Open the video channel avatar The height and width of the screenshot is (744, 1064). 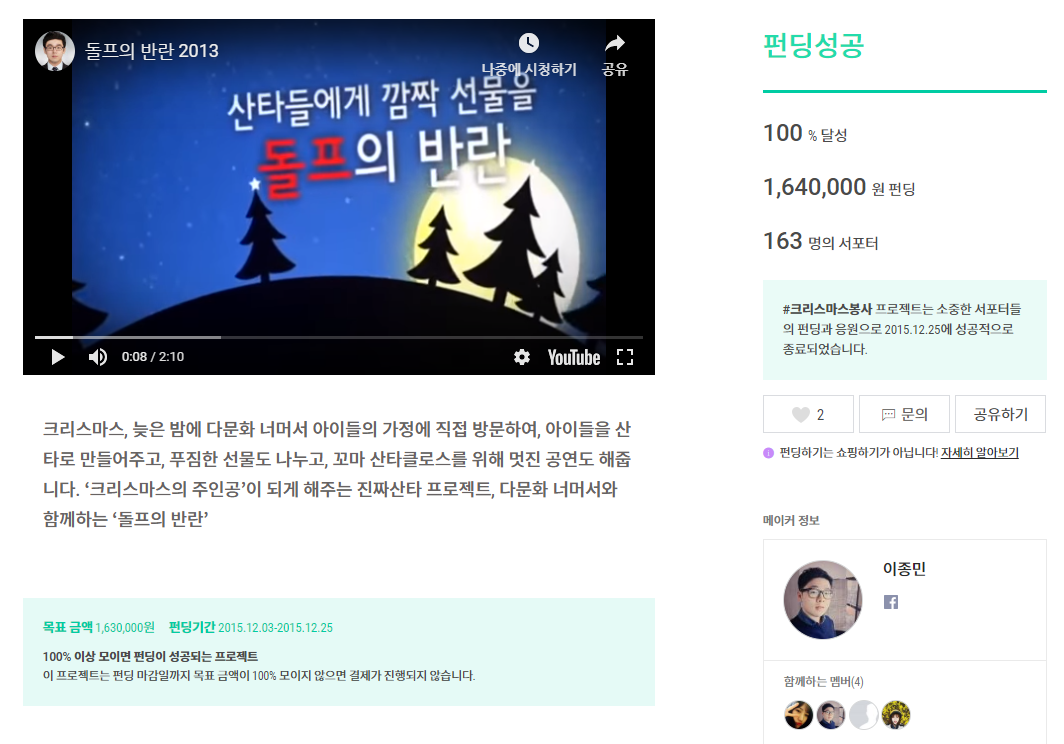(x=55, y=51)
